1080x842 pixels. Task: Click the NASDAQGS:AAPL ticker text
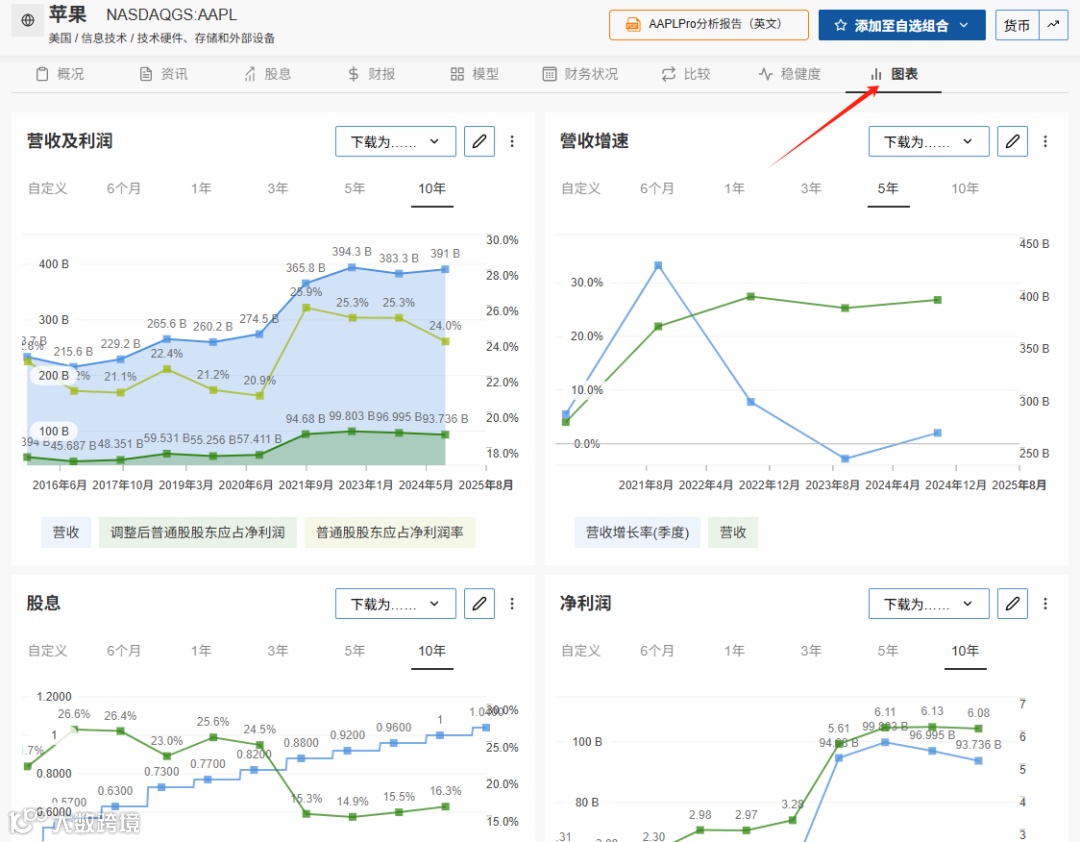(x=172, y=14)
